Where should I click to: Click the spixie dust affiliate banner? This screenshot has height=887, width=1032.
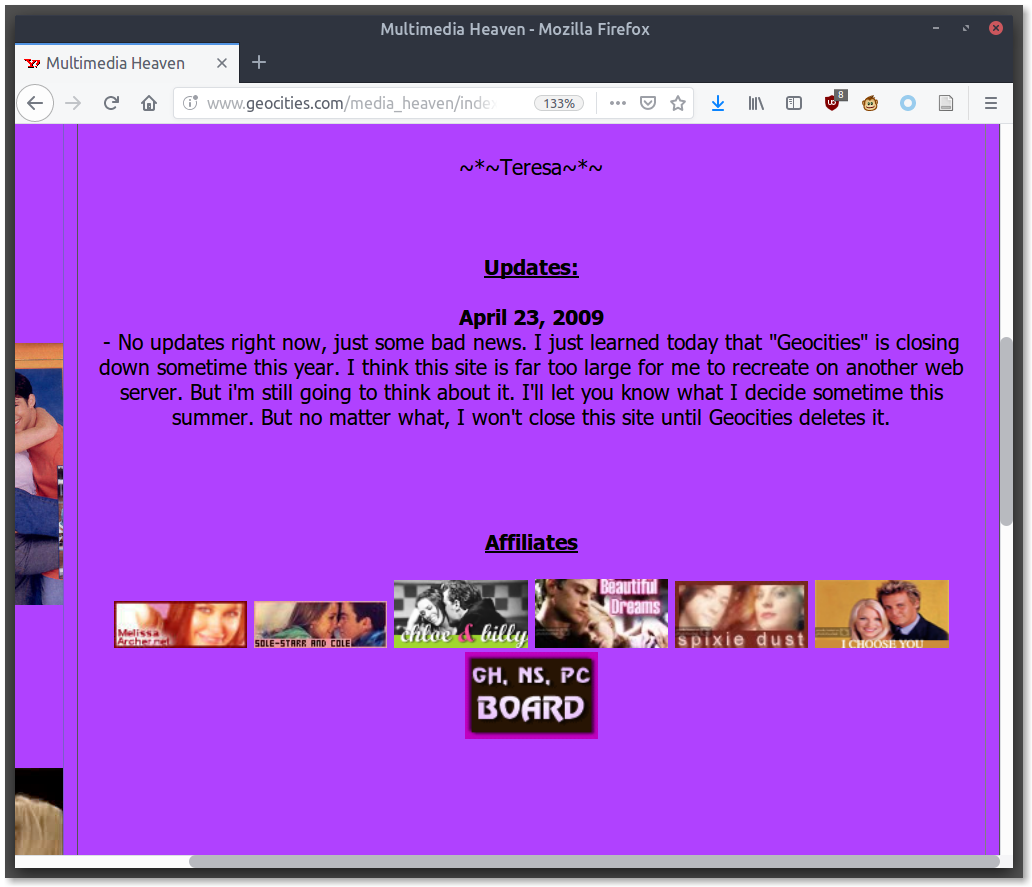[x=741, y=614]
